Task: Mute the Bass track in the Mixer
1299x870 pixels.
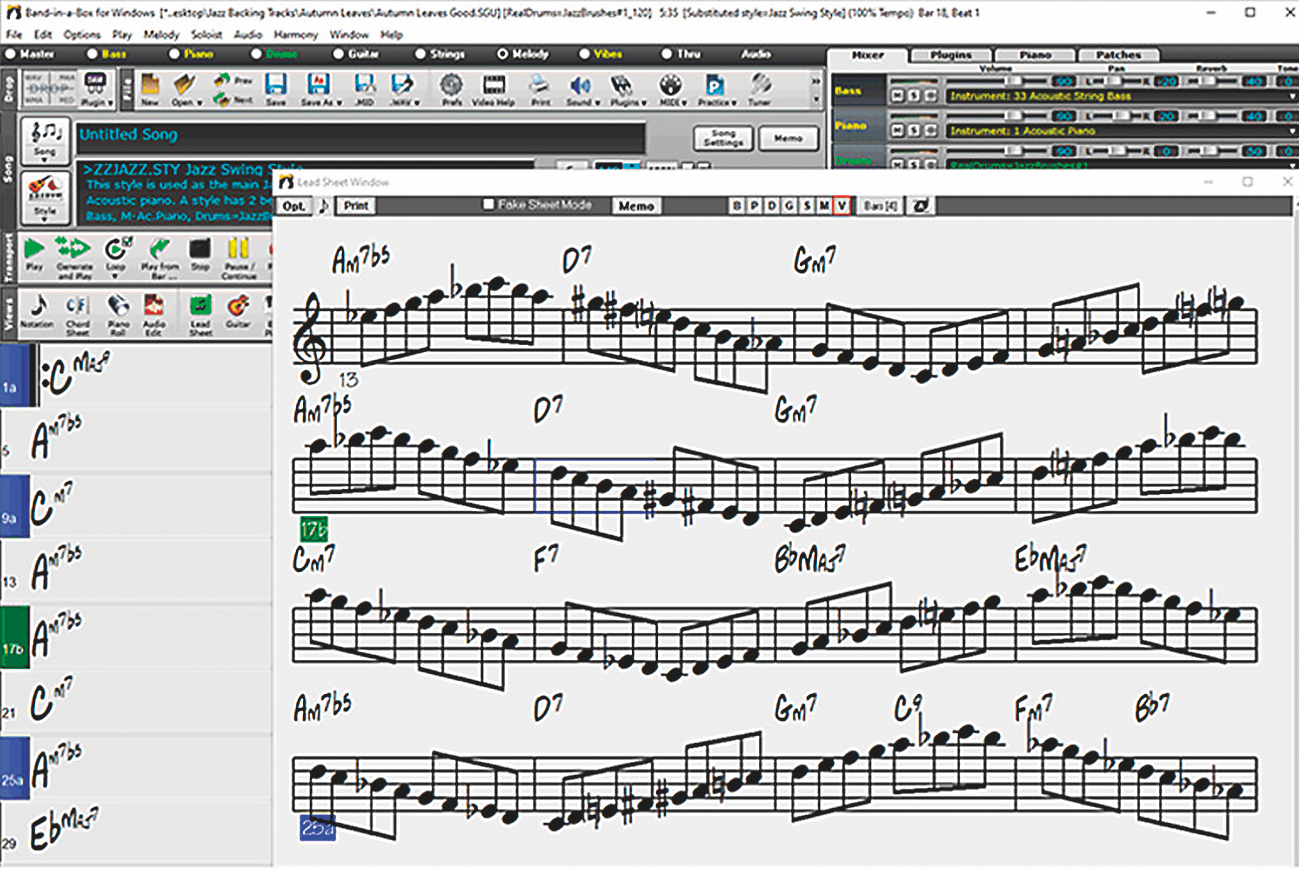Action: click(x=895, y=96)
